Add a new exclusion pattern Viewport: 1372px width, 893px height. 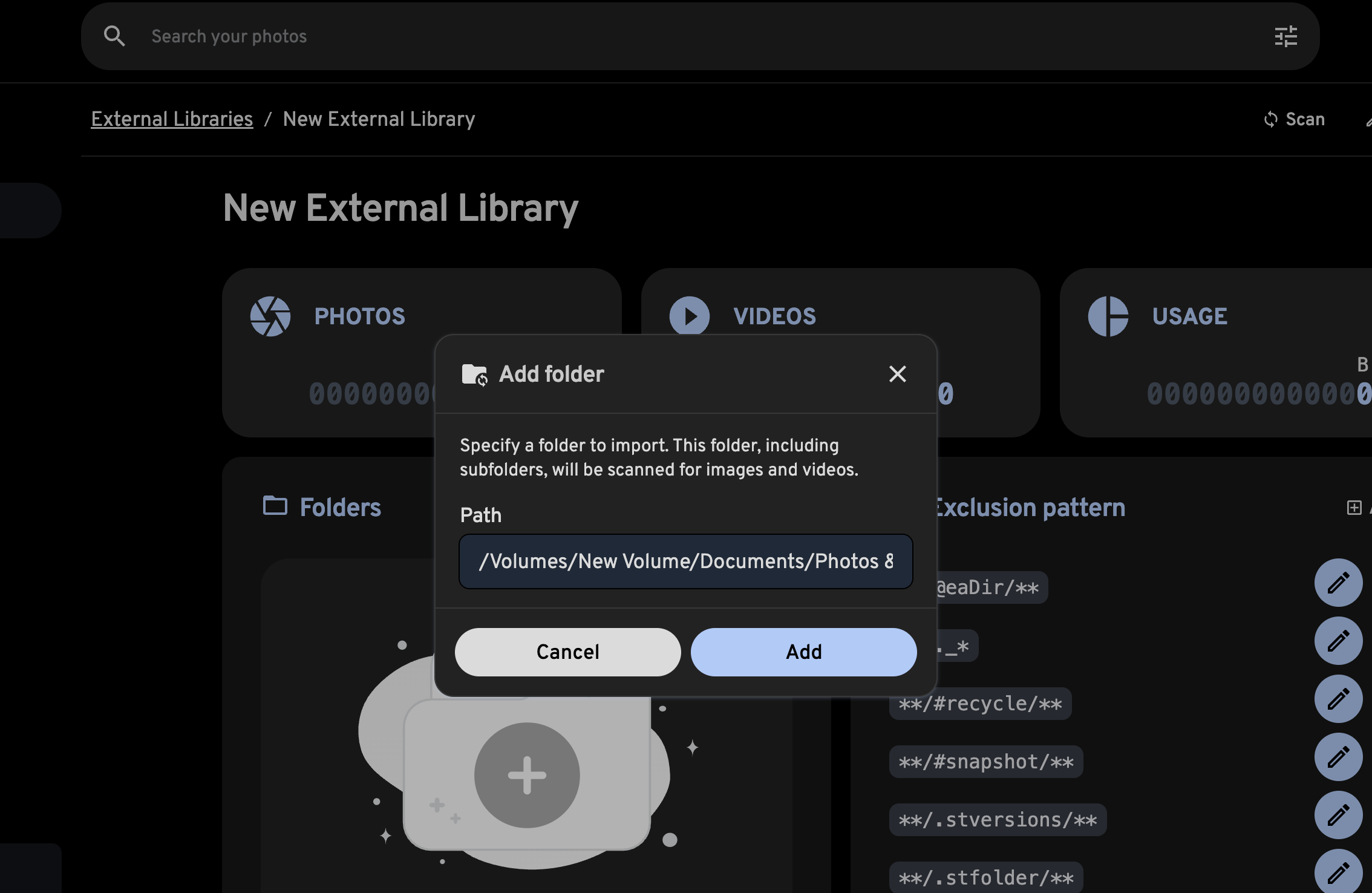coord(1354,508)
